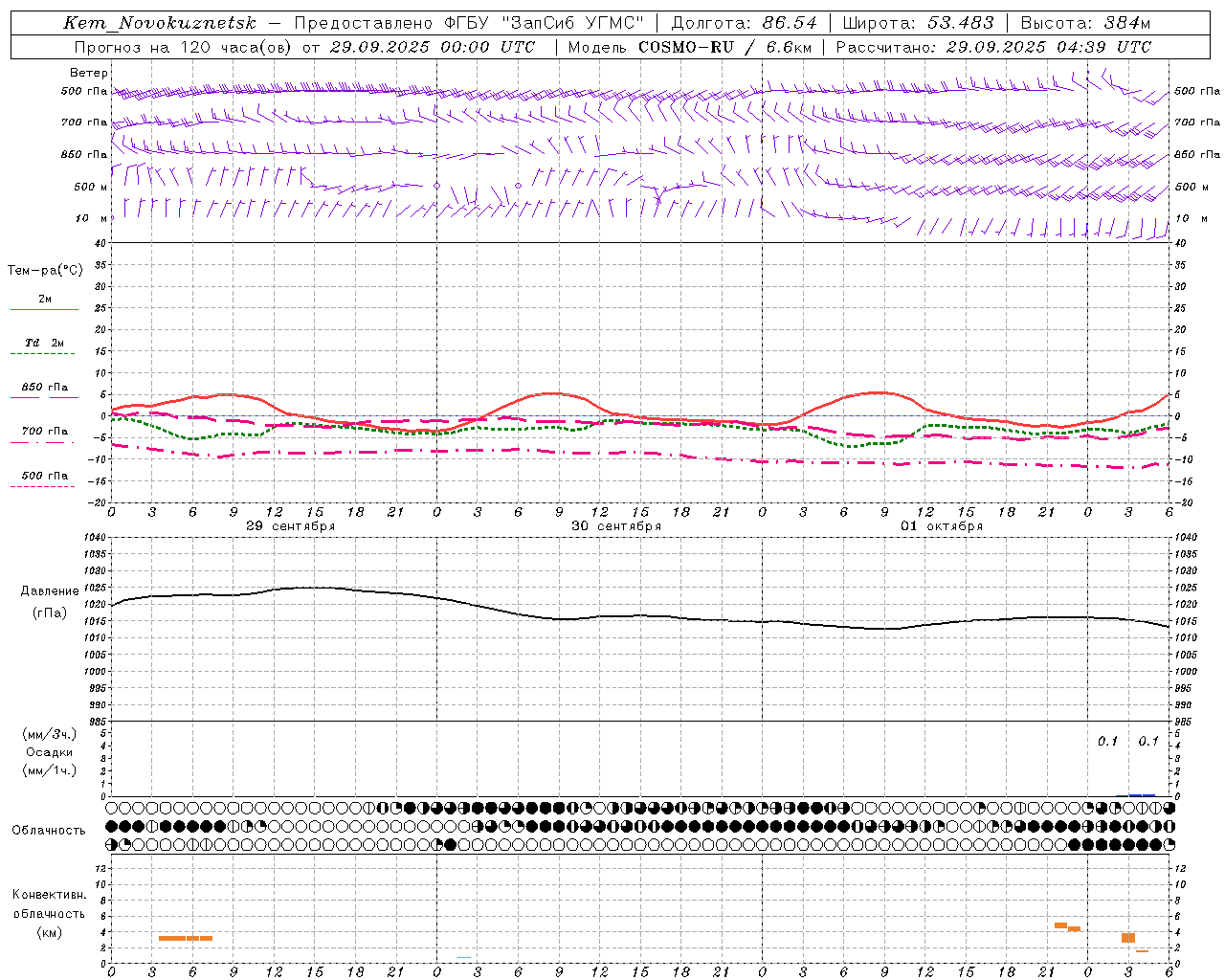Screen dimensions: 1225x980
Task: Select the Долгота: 86.54 header value
Action: pyautogui.click(x=743, y=23)
